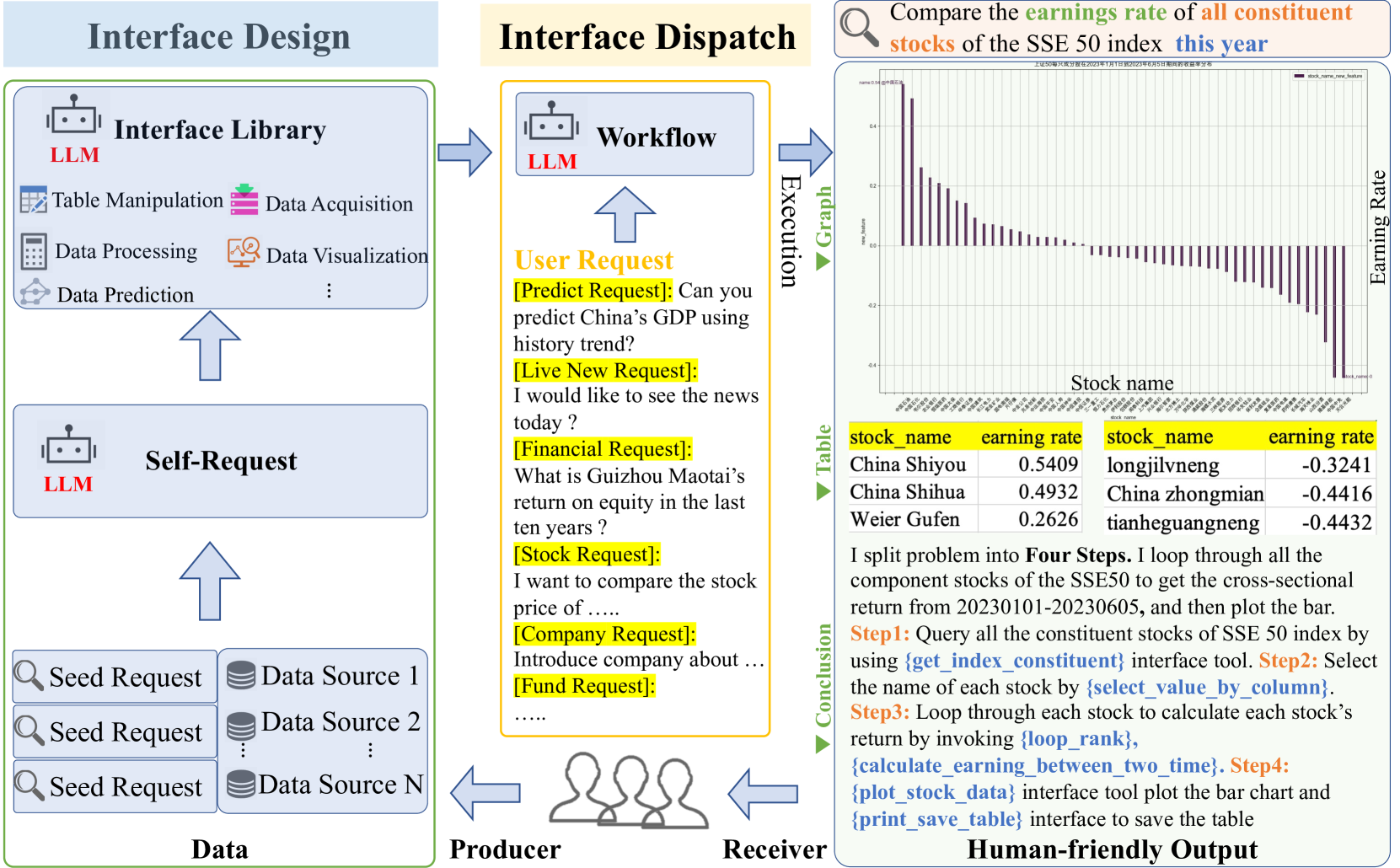Click the "{get_index_constituent}" interface name

pos(1014,661)
